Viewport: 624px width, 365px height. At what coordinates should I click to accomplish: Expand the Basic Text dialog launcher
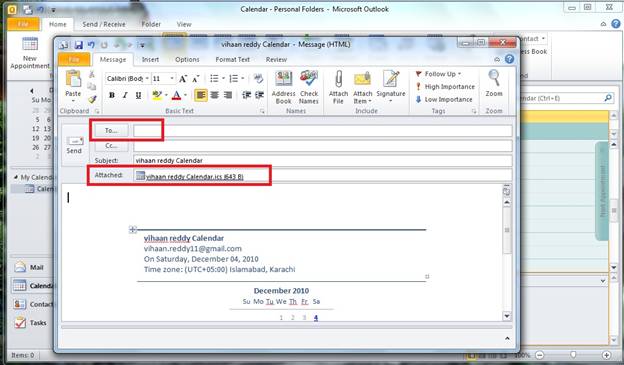pos(262,111)
